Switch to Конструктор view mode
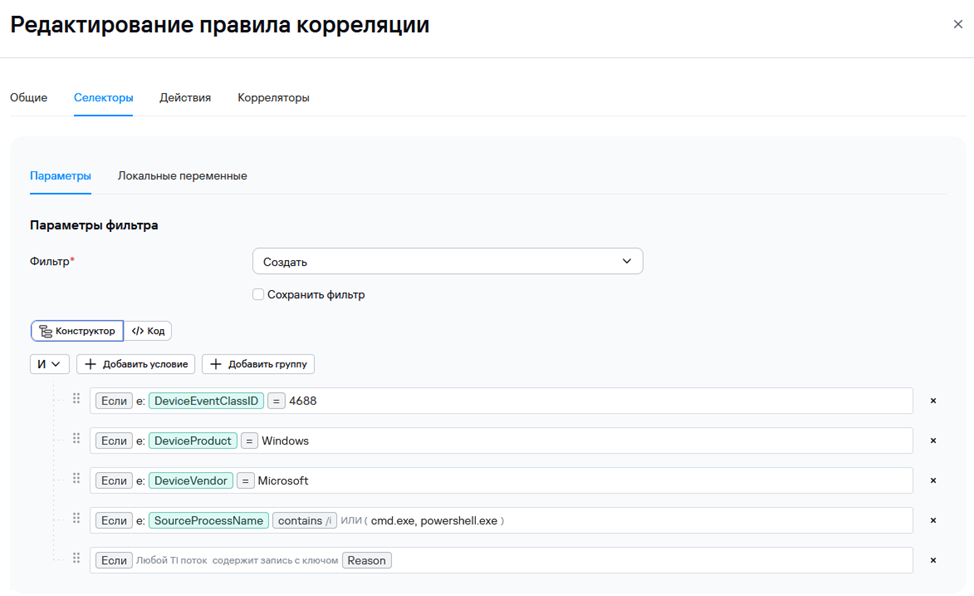 pos(77,331)
